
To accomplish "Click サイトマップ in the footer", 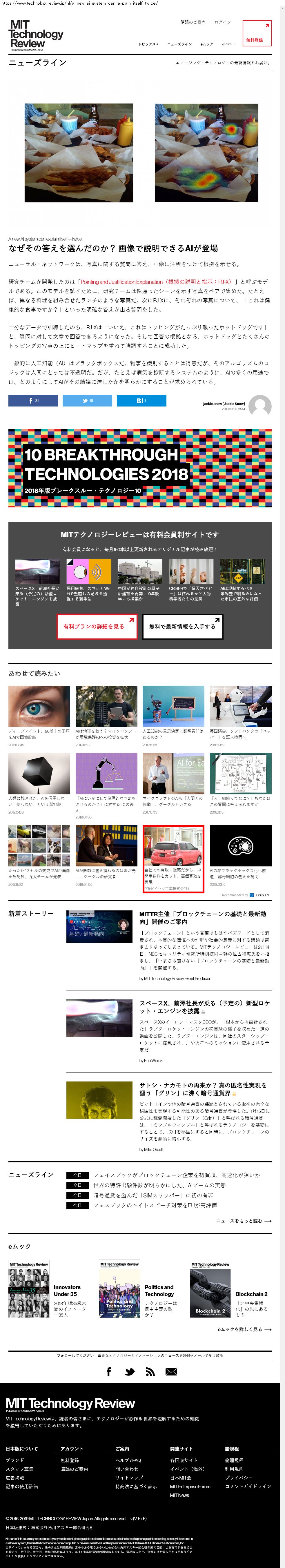I will (129, 1477).
